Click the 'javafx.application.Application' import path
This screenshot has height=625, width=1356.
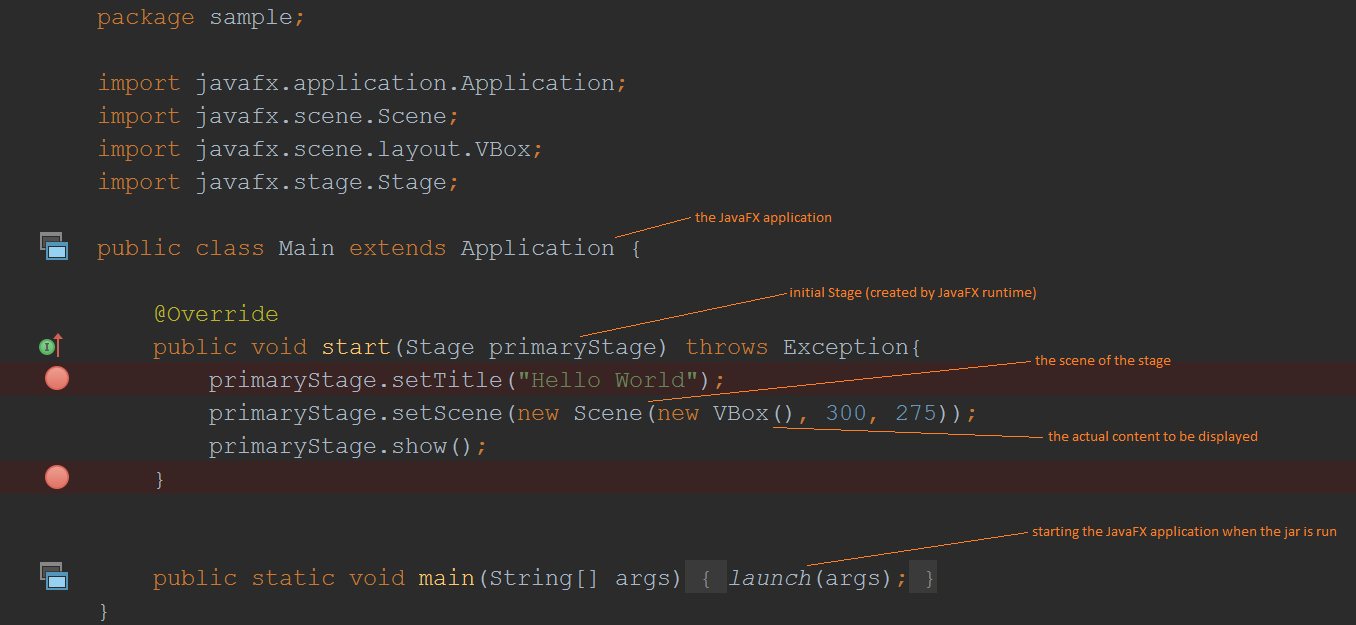(405, 83)
